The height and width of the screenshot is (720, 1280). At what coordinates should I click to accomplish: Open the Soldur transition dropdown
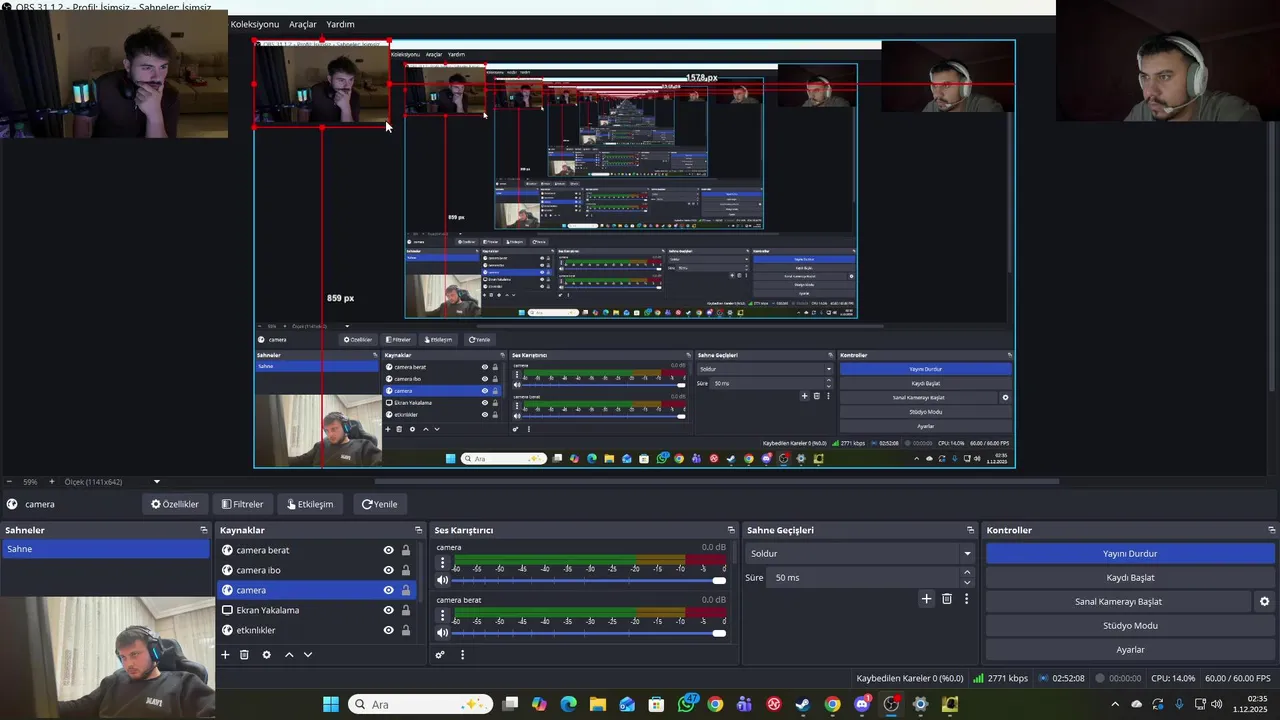click(x=860, y=553)
